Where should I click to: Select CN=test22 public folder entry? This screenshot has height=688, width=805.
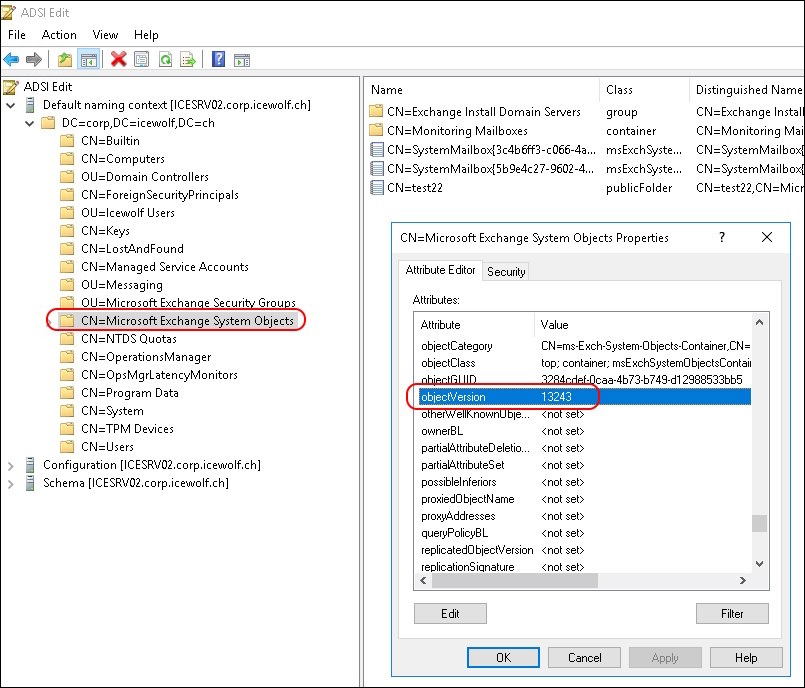tap(415, 187)
